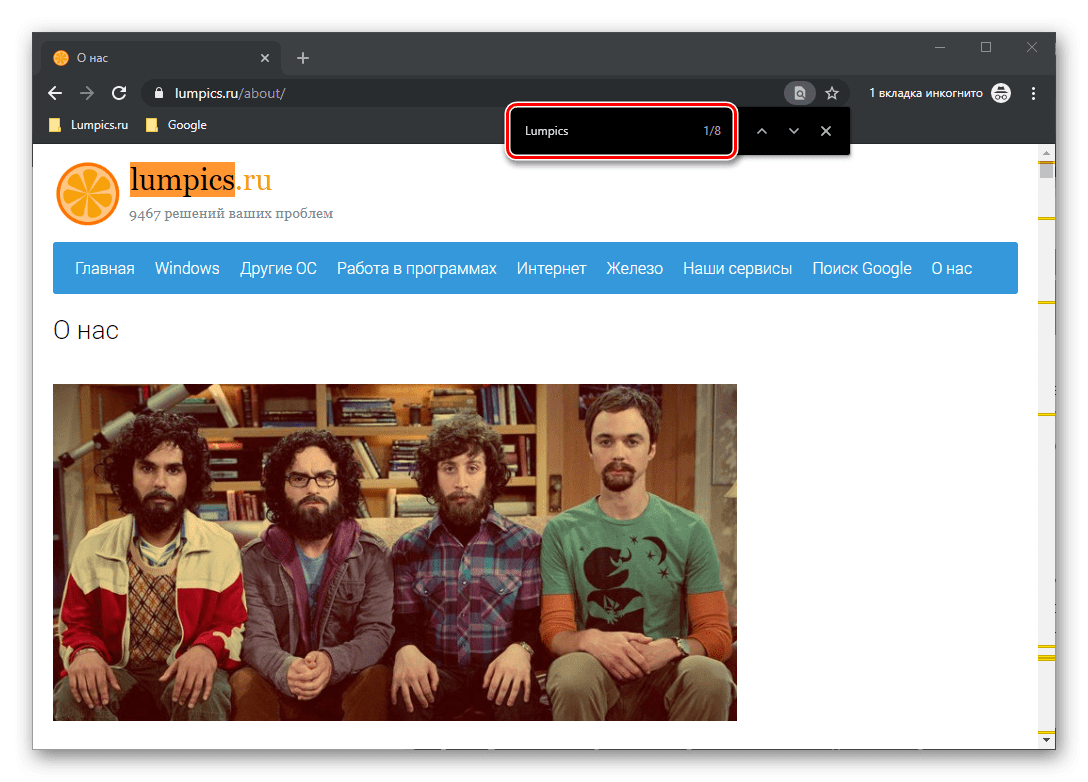Bookmark this page with the star icon
The width and height of the screenshot is (1088, 782).
(832, 93)
